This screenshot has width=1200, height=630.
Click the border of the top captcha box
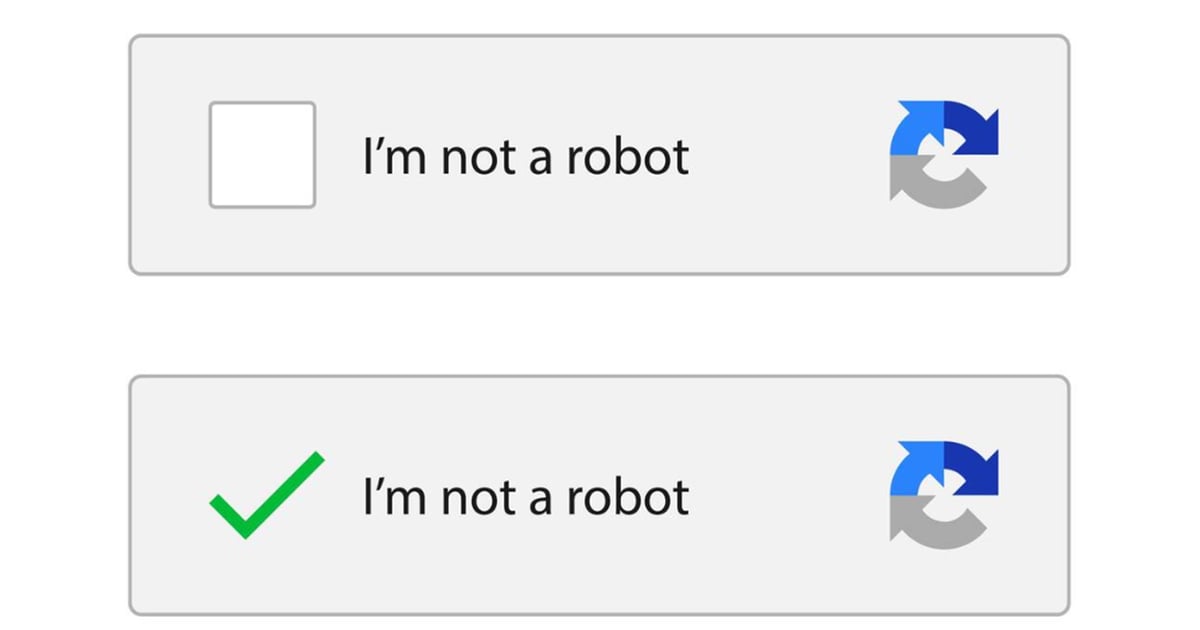point(600,35)
